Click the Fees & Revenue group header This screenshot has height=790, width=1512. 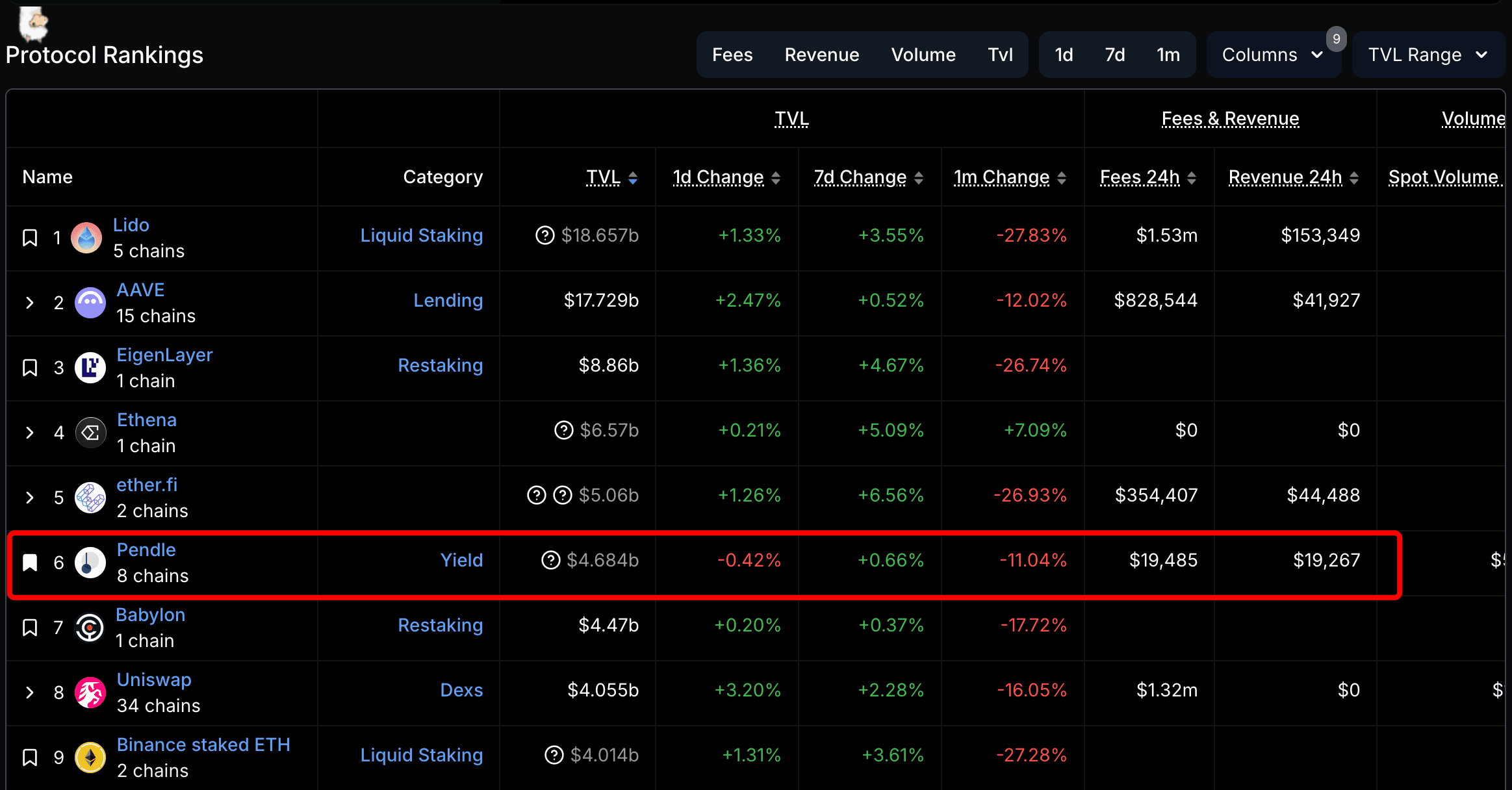(1230, 118)
